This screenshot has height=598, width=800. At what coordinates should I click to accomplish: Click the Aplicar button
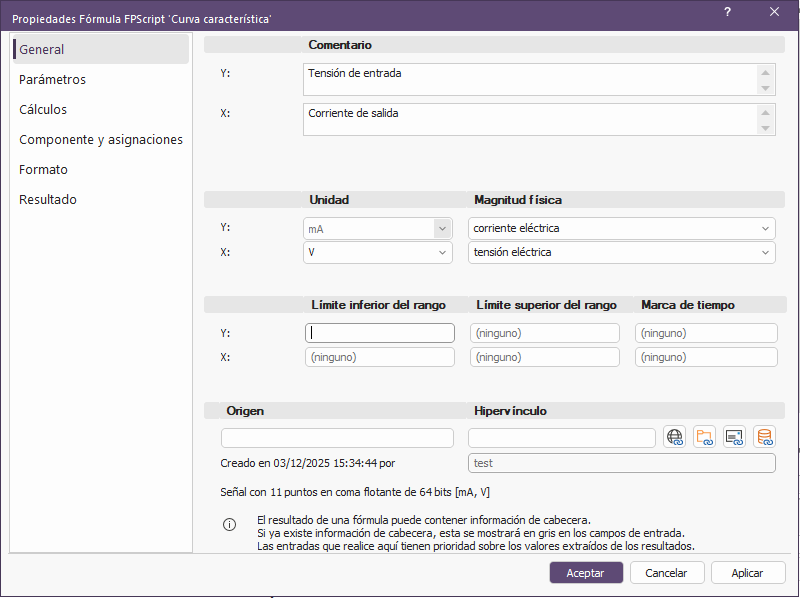[747, 573]
